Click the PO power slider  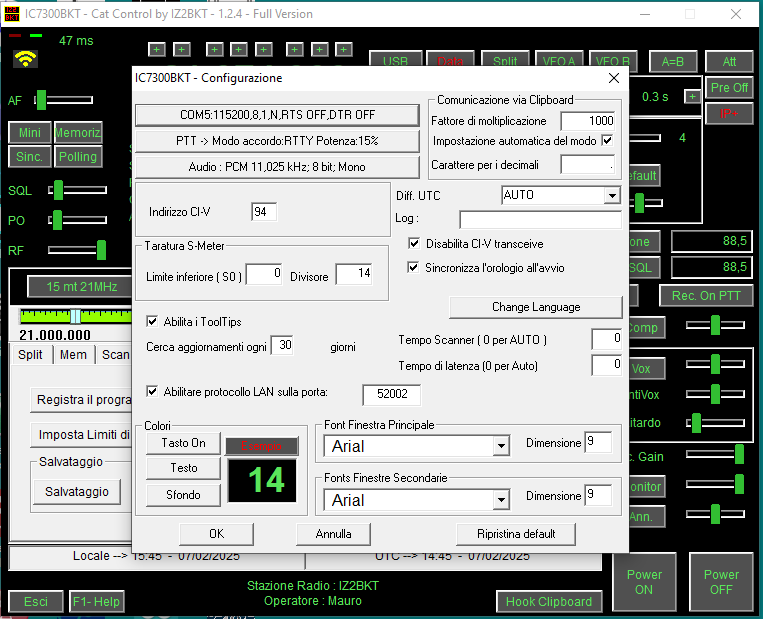click(x=77, y=220)
